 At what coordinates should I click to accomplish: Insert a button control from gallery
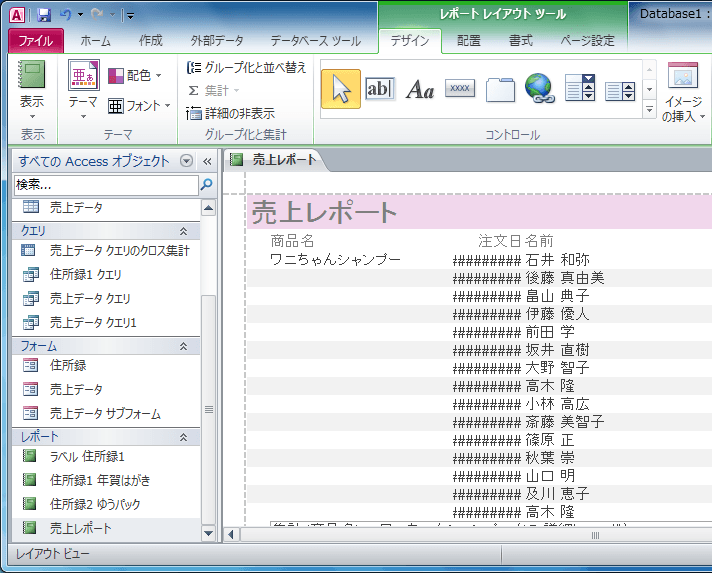click(460, 89)
